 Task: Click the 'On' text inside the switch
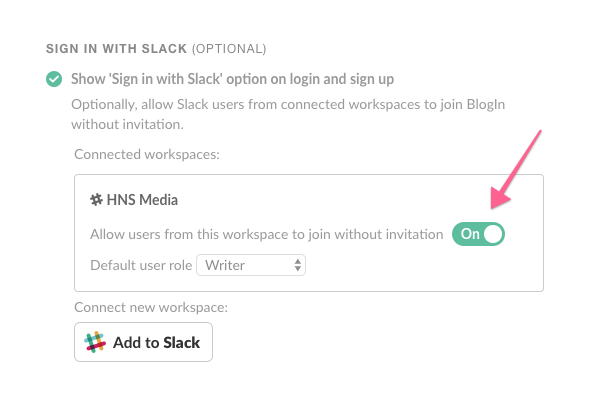pyautogui.click(x=470, y=234)
